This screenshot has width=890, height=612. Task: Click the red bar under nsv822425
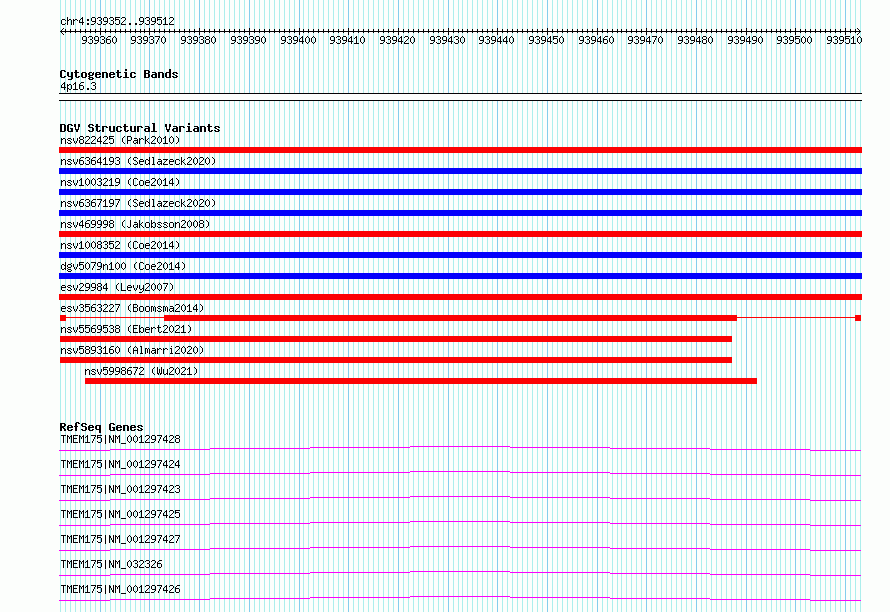460,150
